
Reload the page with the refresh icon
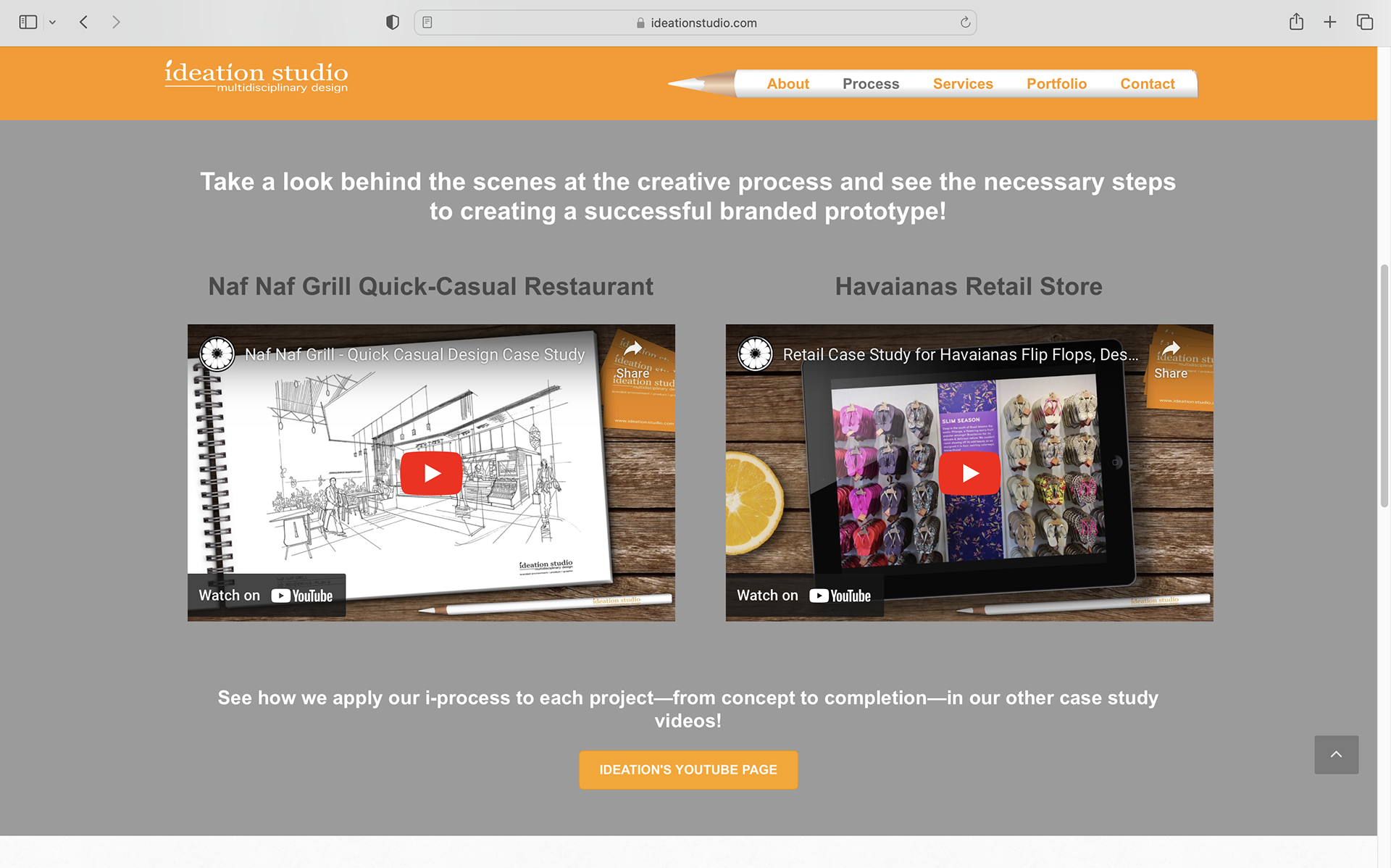[x=965, y=22]
